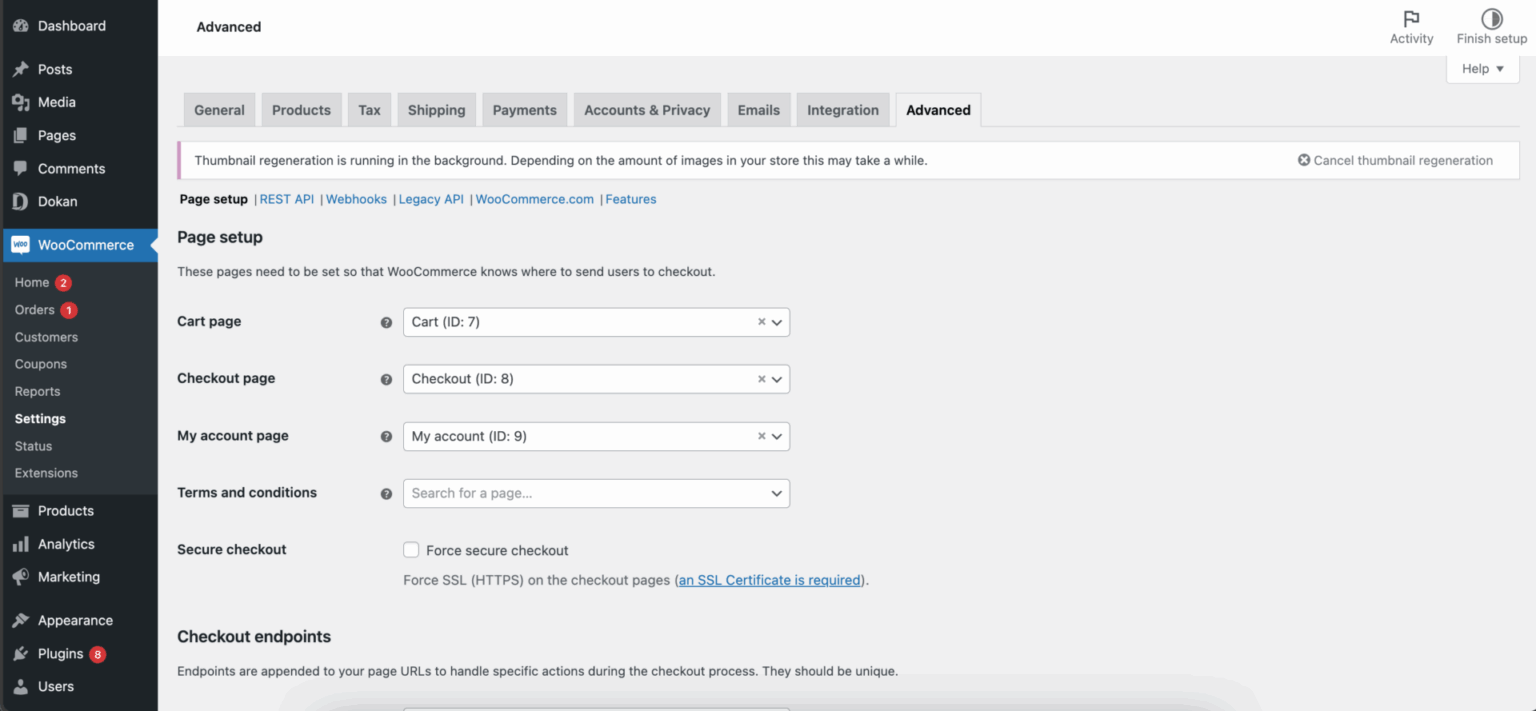Click the Cancel thumbnail regeneration x icon
The width and height of the screenshot is (1536, 711).
pyautogui.click(x=1304, y=160)
